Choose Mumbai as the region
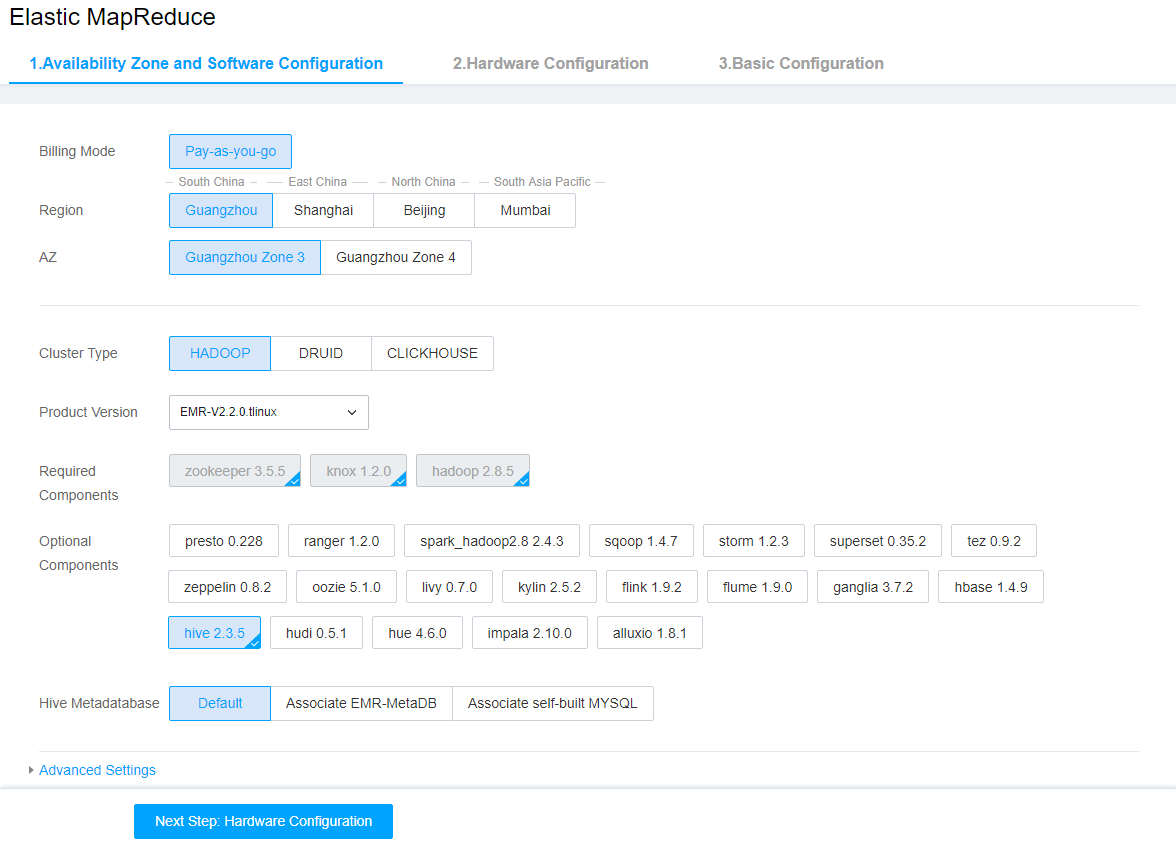1176x849 pixels. [525, 211]
